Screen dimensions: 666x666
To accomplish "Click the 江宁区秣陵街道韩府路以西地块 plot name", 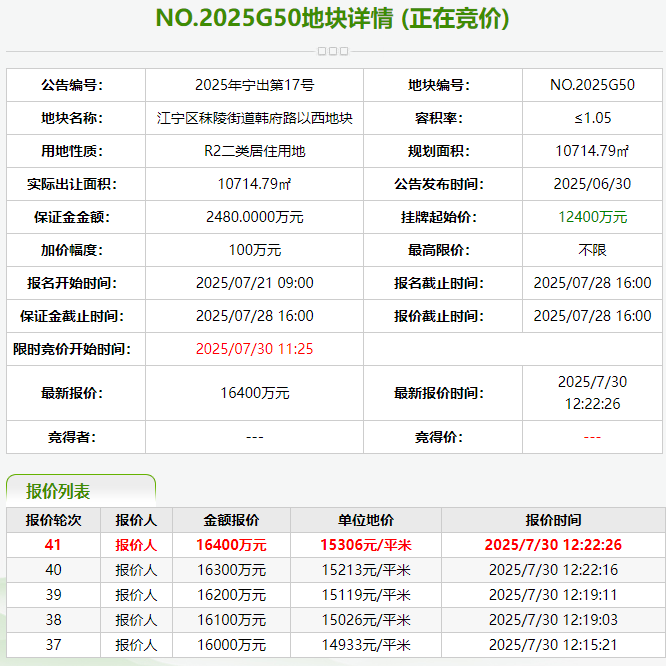I will tap(254, 118).
